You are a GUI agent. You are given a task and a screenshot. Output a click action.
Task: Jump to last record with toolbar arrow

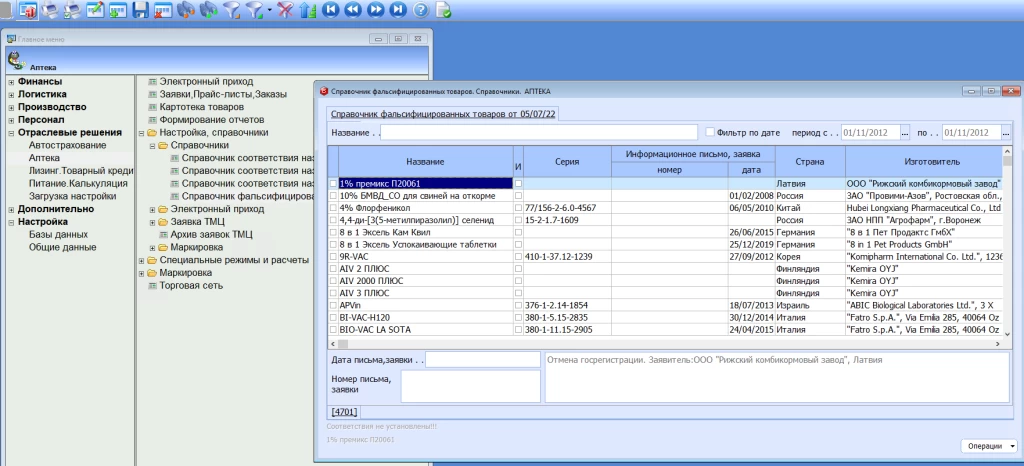tap(398, 9)
